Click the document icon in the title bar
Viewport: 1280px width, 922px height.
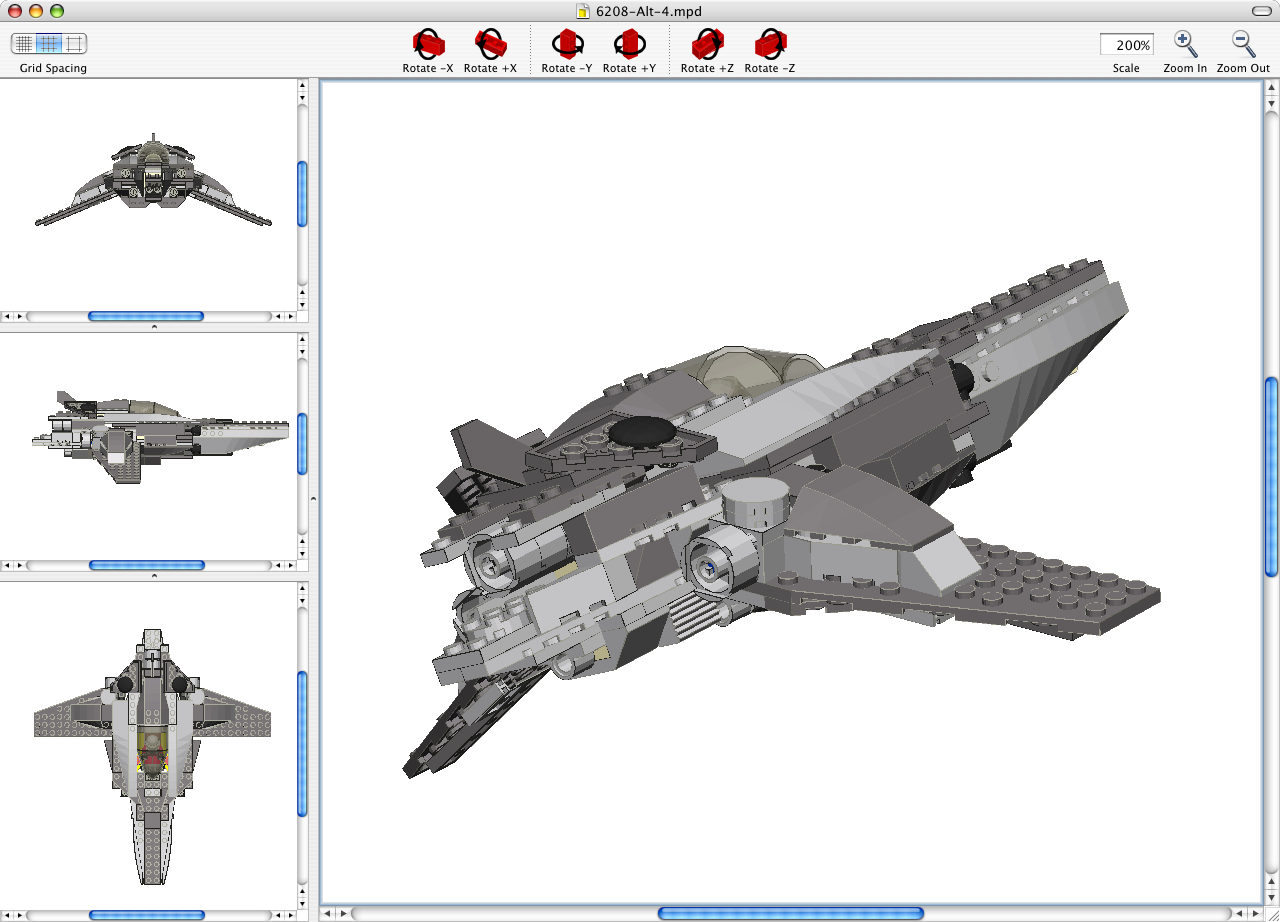coord(581,11)
